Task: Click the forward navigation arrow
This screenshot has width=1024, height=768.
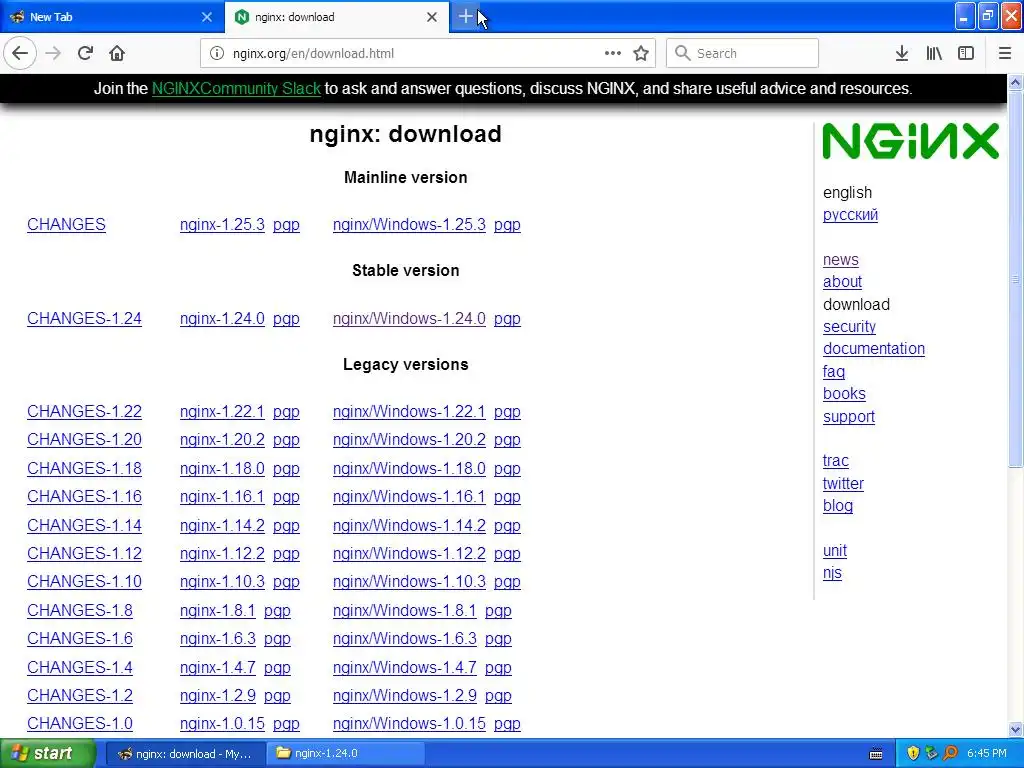Action: [x=53, y=54]
